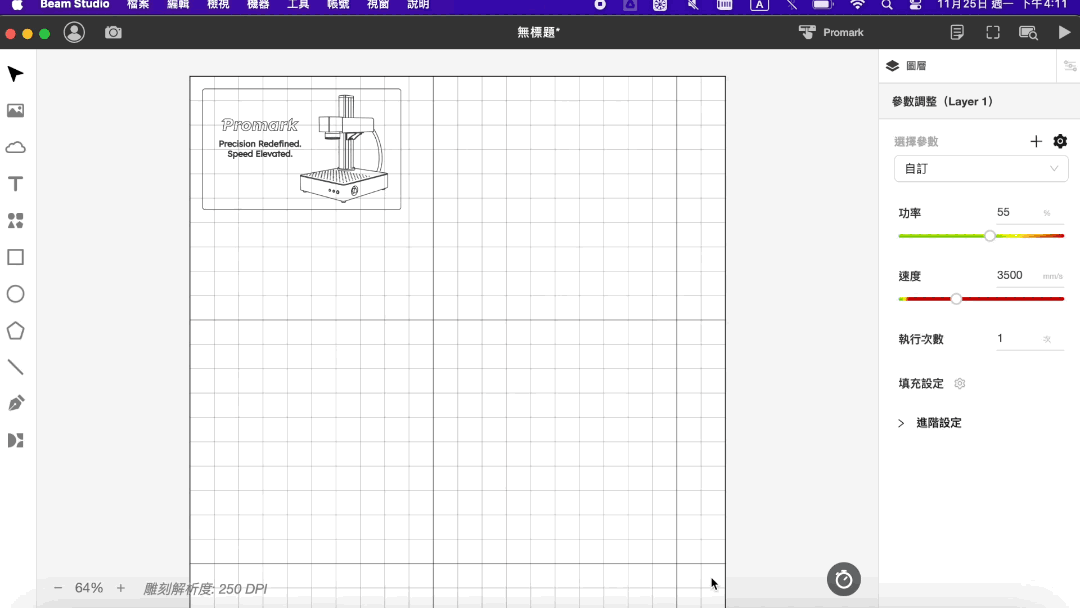Click the 64% zoom level
This screenshot has height=608, width=1080.
click(89, 588)
